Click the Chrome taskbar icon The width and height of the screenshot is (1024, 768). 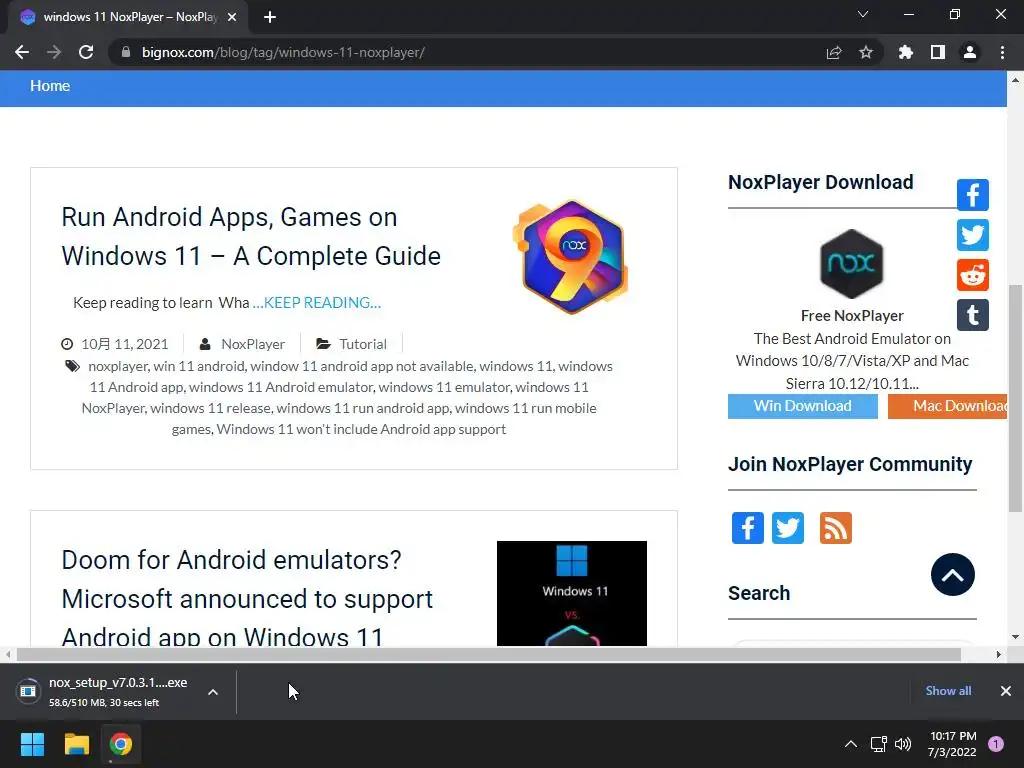[121, 744]
